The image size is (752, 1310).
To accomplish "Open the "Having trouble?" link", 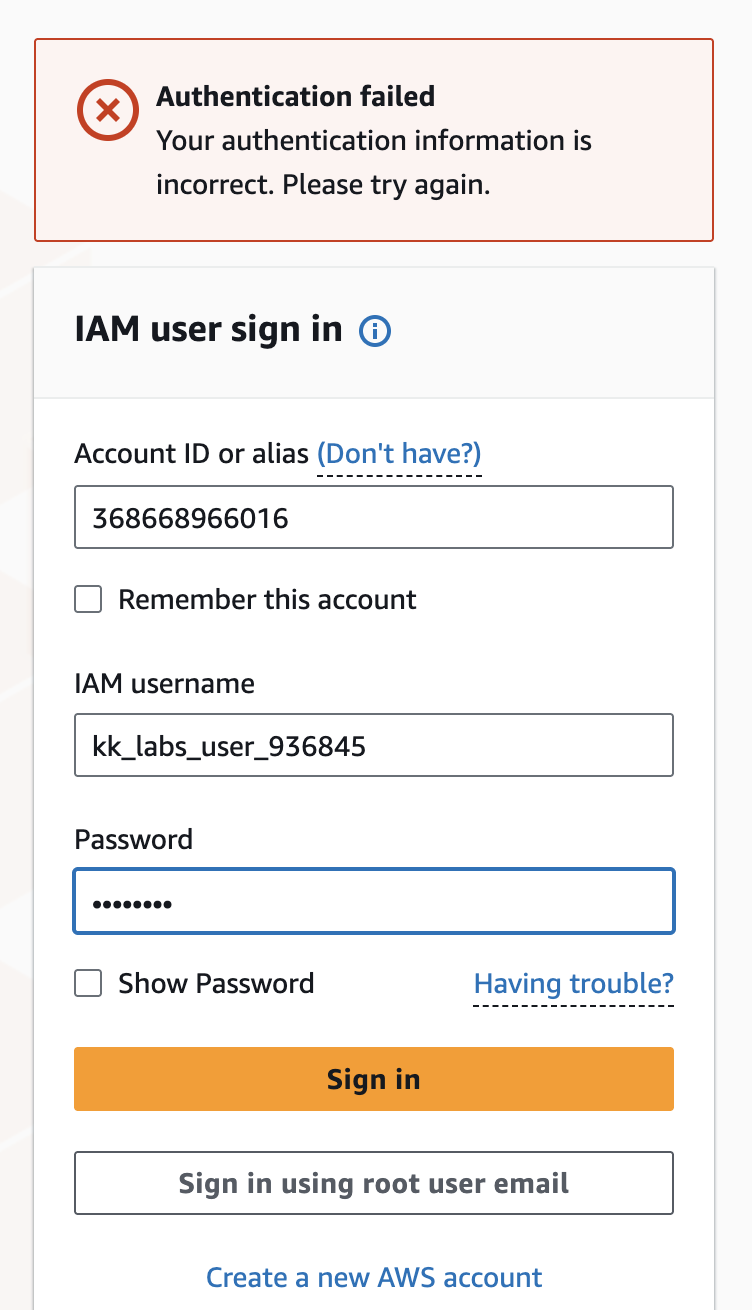I will pos(573,984).
